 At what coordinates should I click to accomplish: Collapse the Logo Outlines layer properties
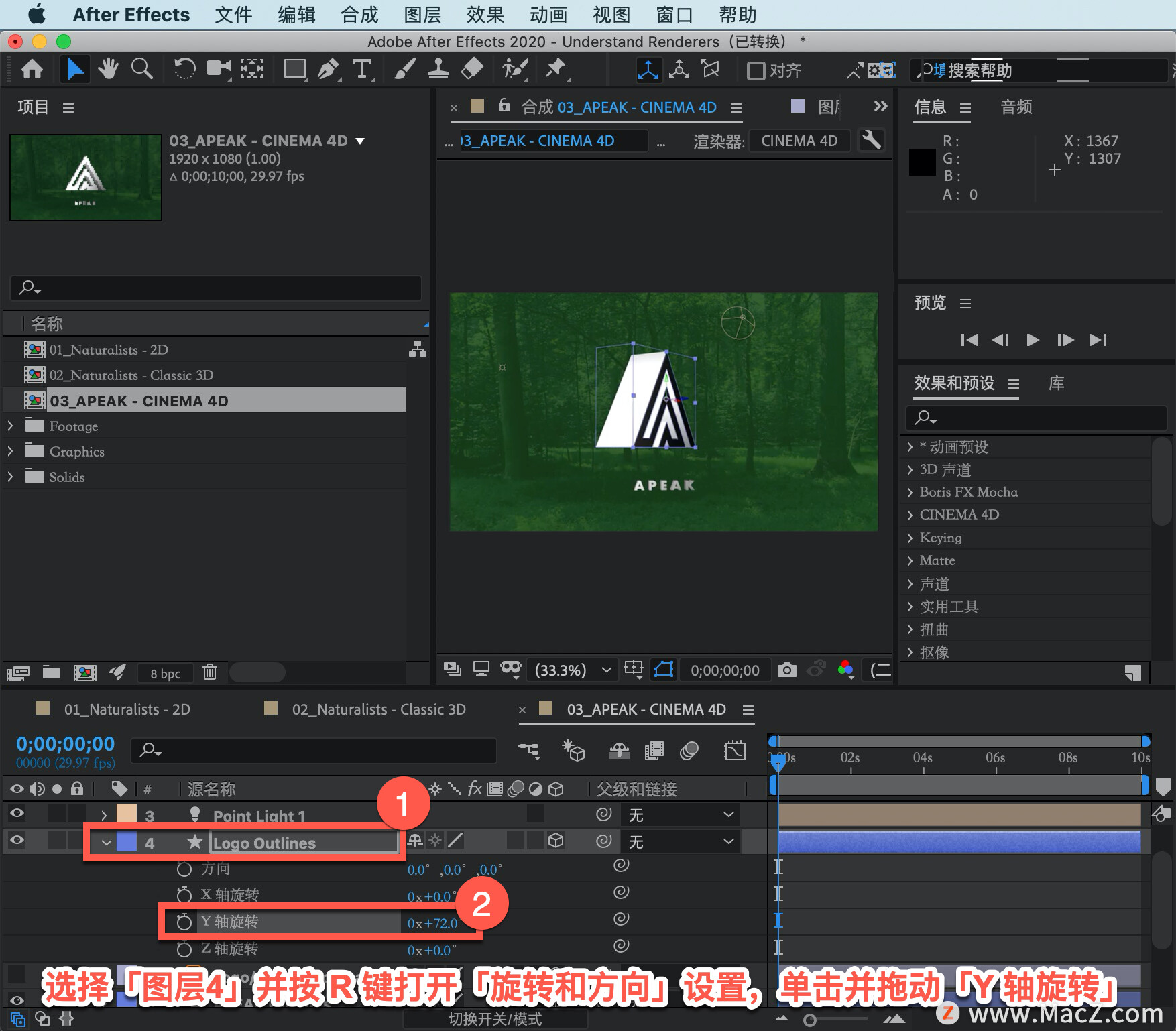pos(107,842)
